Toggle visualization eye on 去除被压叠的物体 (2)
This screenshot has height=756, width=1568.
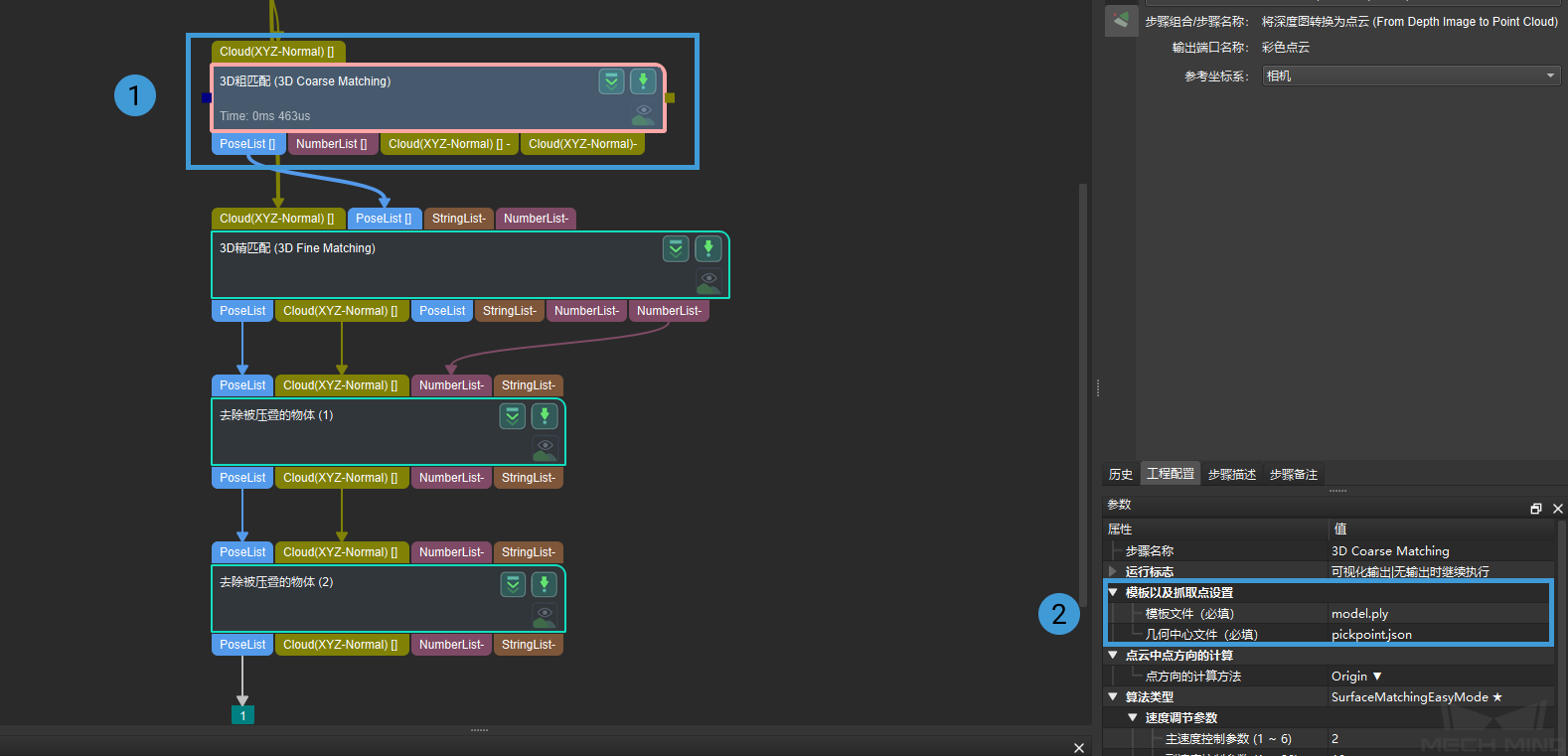(x=545, y=617)
